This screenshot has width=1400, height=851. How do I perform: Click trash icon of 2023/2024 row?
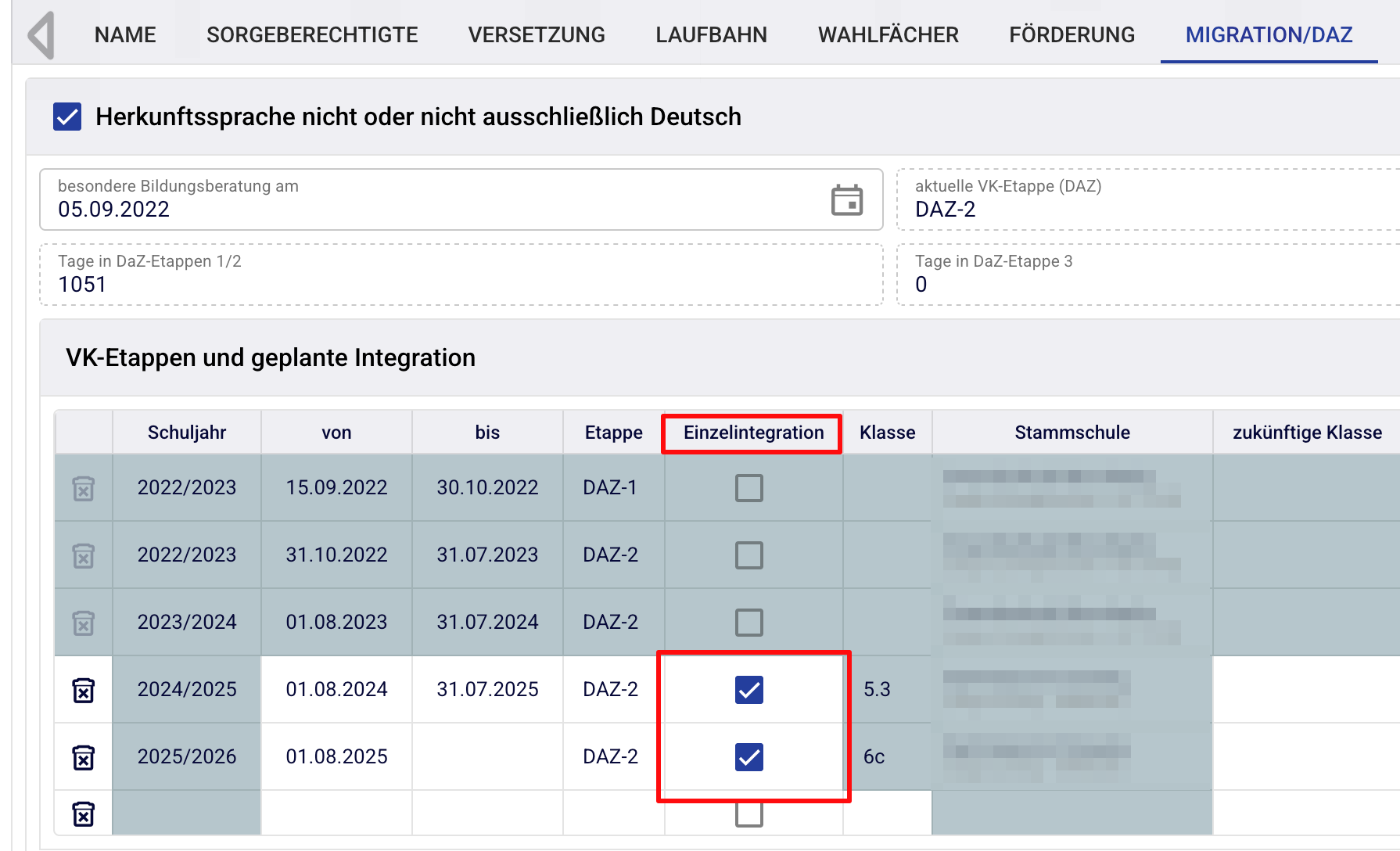pyautogui.click(x=84, y=623)
